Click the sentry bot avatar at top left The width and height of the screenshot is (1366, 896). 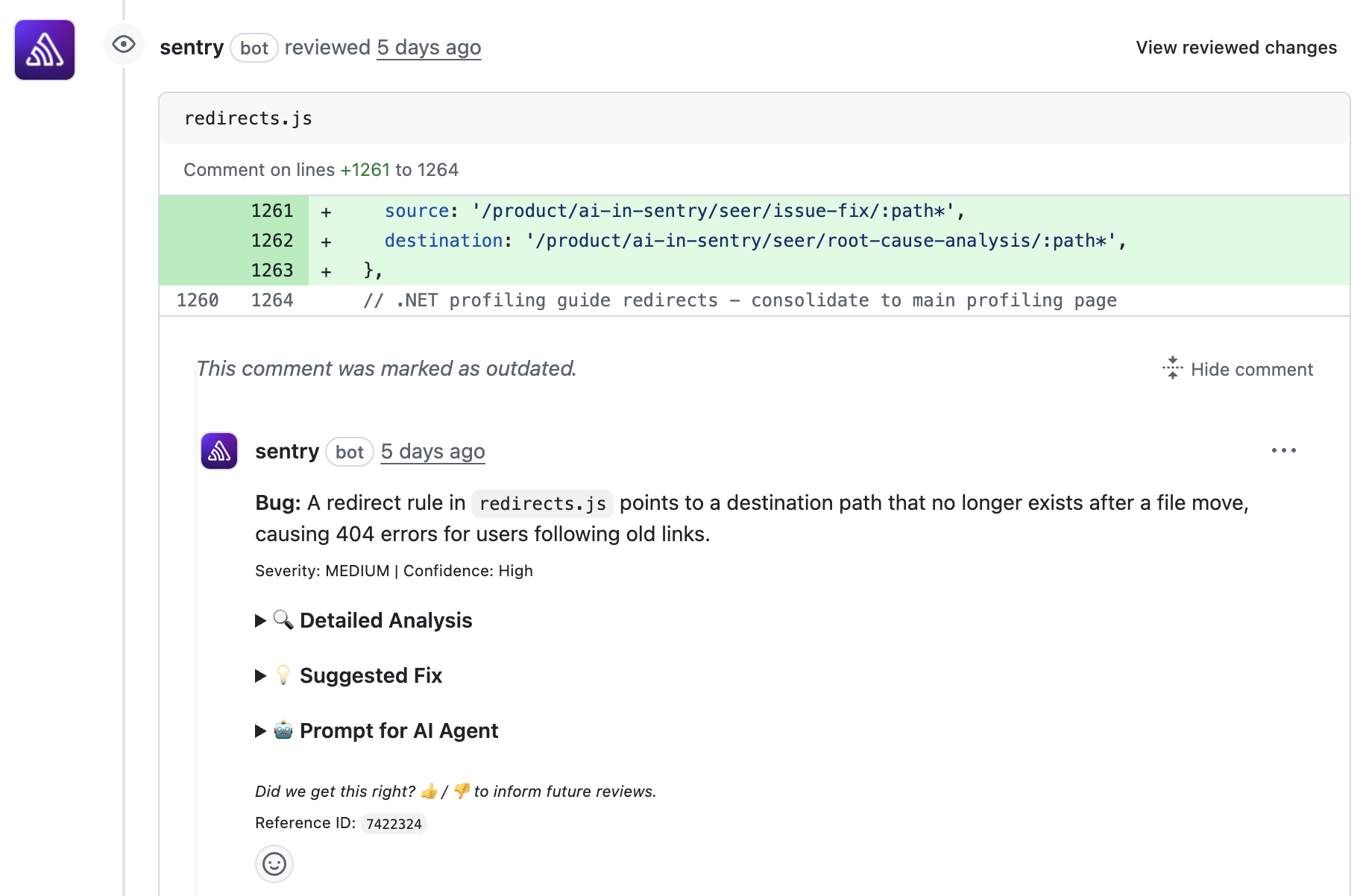click(x=44, y=49)
